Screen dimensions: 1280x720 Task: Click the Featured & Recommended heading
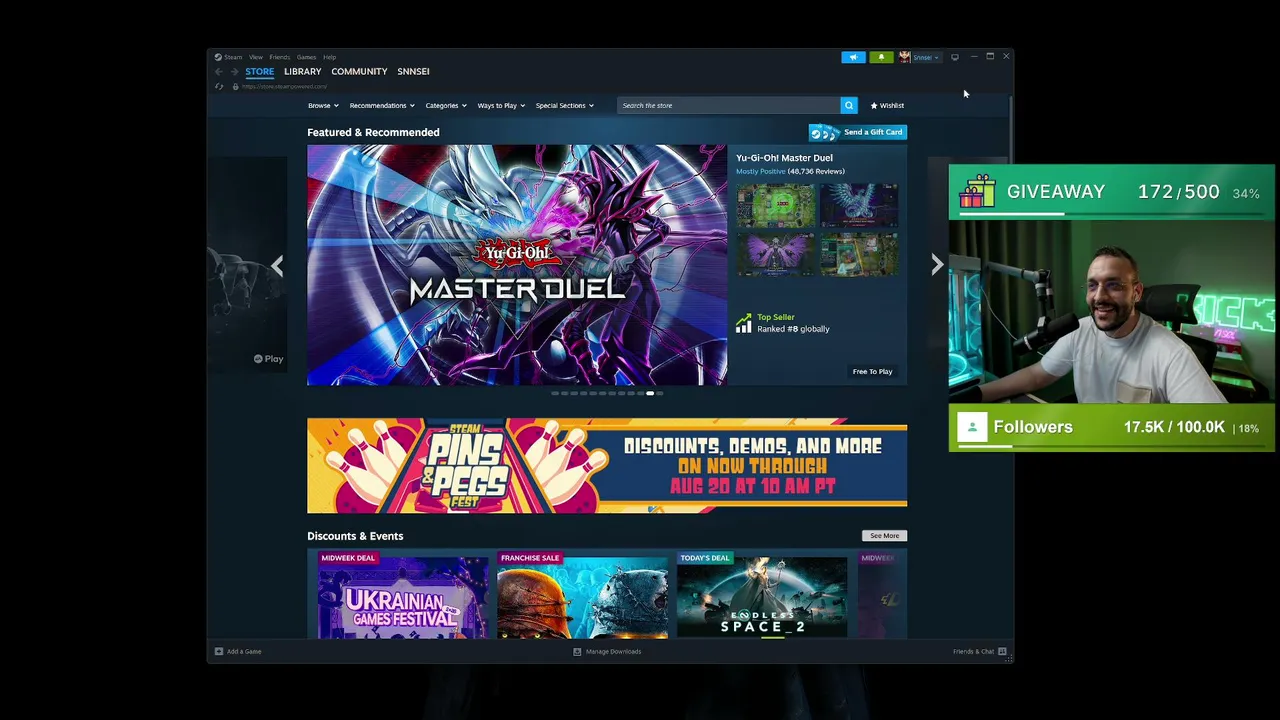click(373, 132)
